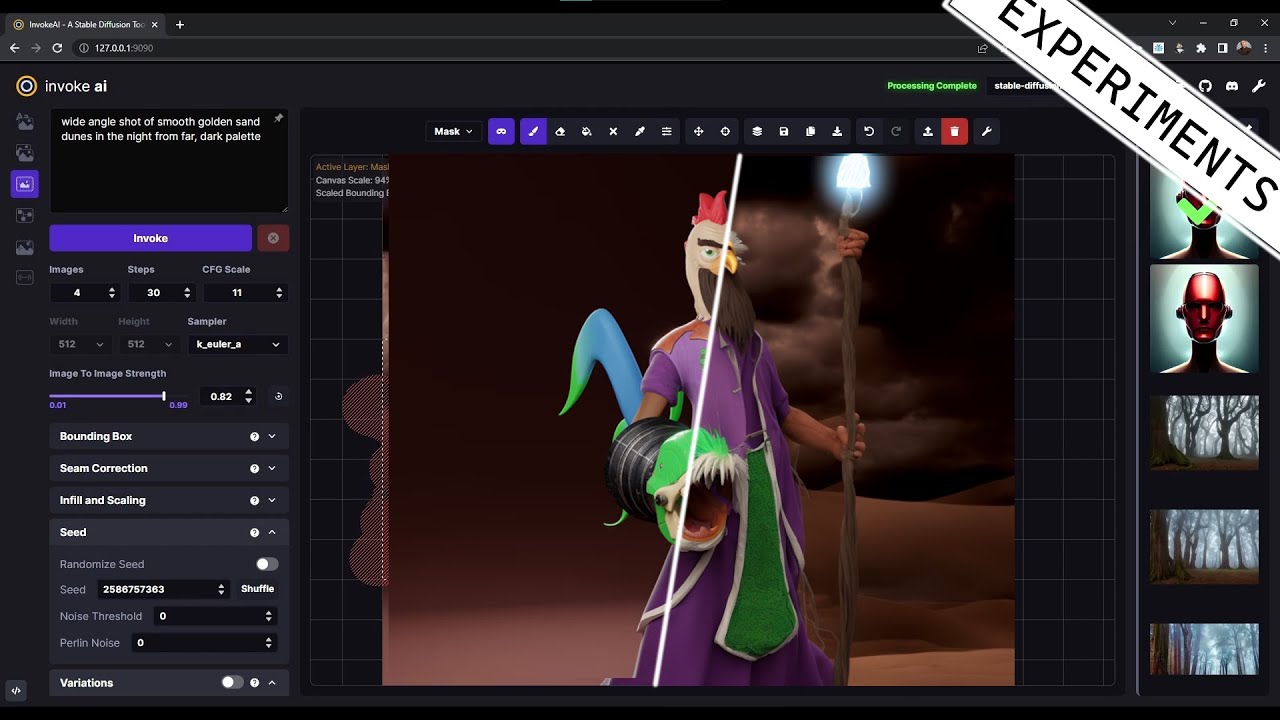Viewport: 1280px width, 720px height.
Task: Toggle the mask visibility icon
Action: click(501, 131)
